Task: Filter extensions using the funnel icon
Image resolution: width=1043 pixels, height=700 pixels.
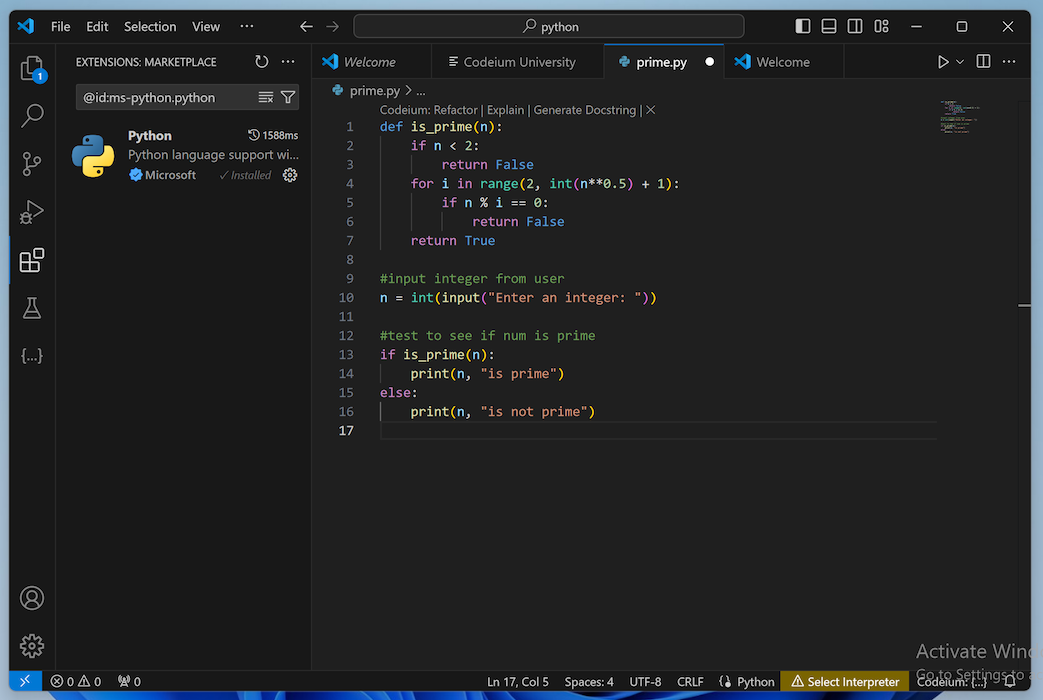Action: click(288, 97)
